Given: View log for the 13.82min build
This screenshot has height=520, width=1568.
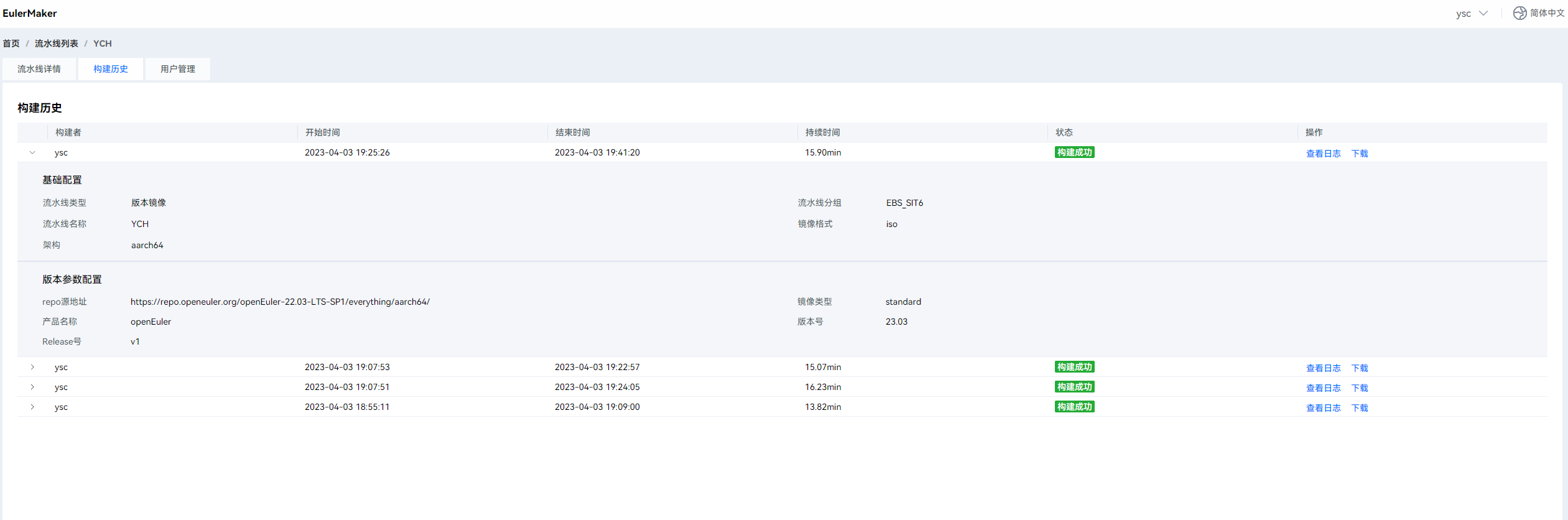Looking at the screenshot, I should [1323, 408].
